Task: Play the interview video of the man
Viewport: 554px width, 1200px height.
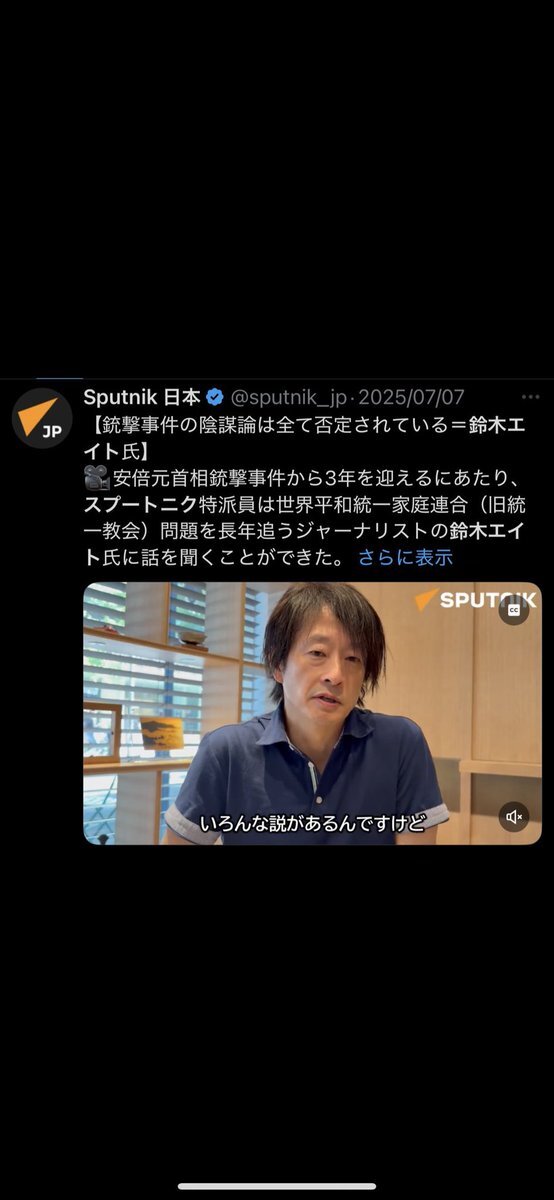Action: [x=312, y=714]
